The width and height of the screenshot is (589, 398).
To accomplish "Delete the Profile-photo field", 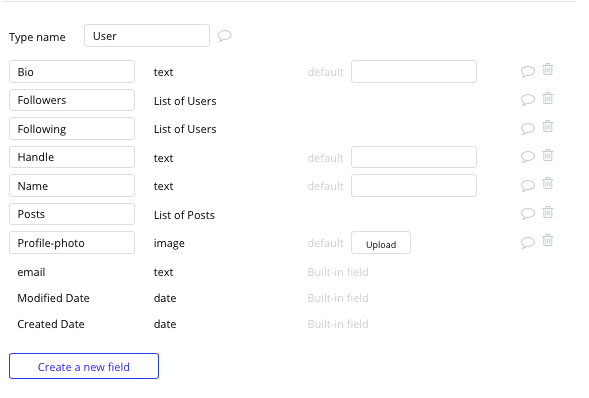I will point(548,240).
